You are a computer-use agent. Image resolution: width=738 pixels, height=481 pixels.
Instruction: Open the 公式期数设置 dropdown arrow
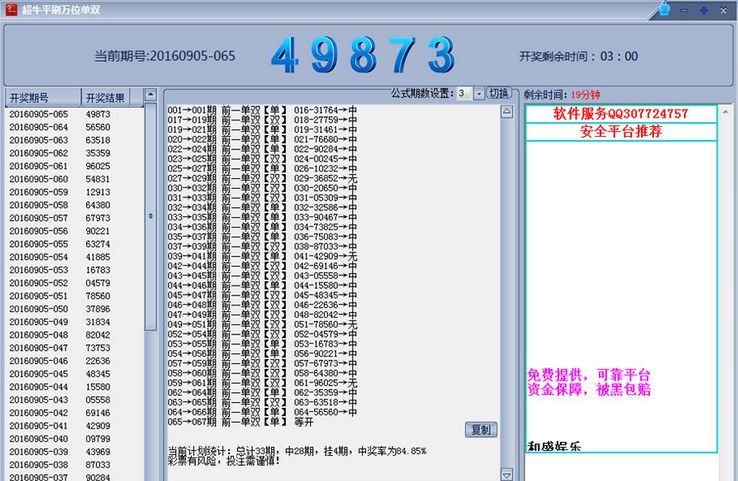pos(479,94)
